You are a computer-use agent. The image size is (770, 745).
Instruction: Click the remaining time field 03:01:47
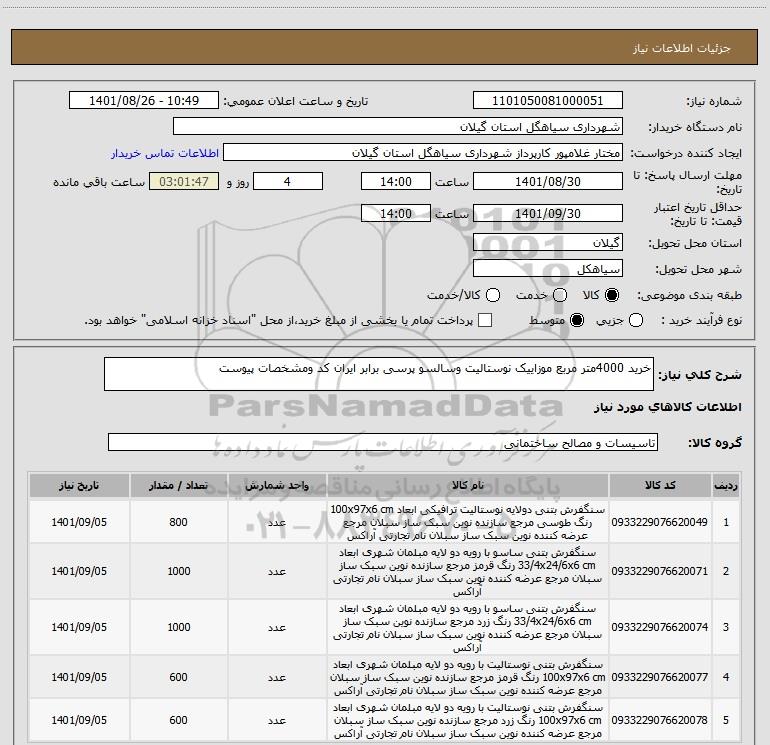click(x=184, y=181)
